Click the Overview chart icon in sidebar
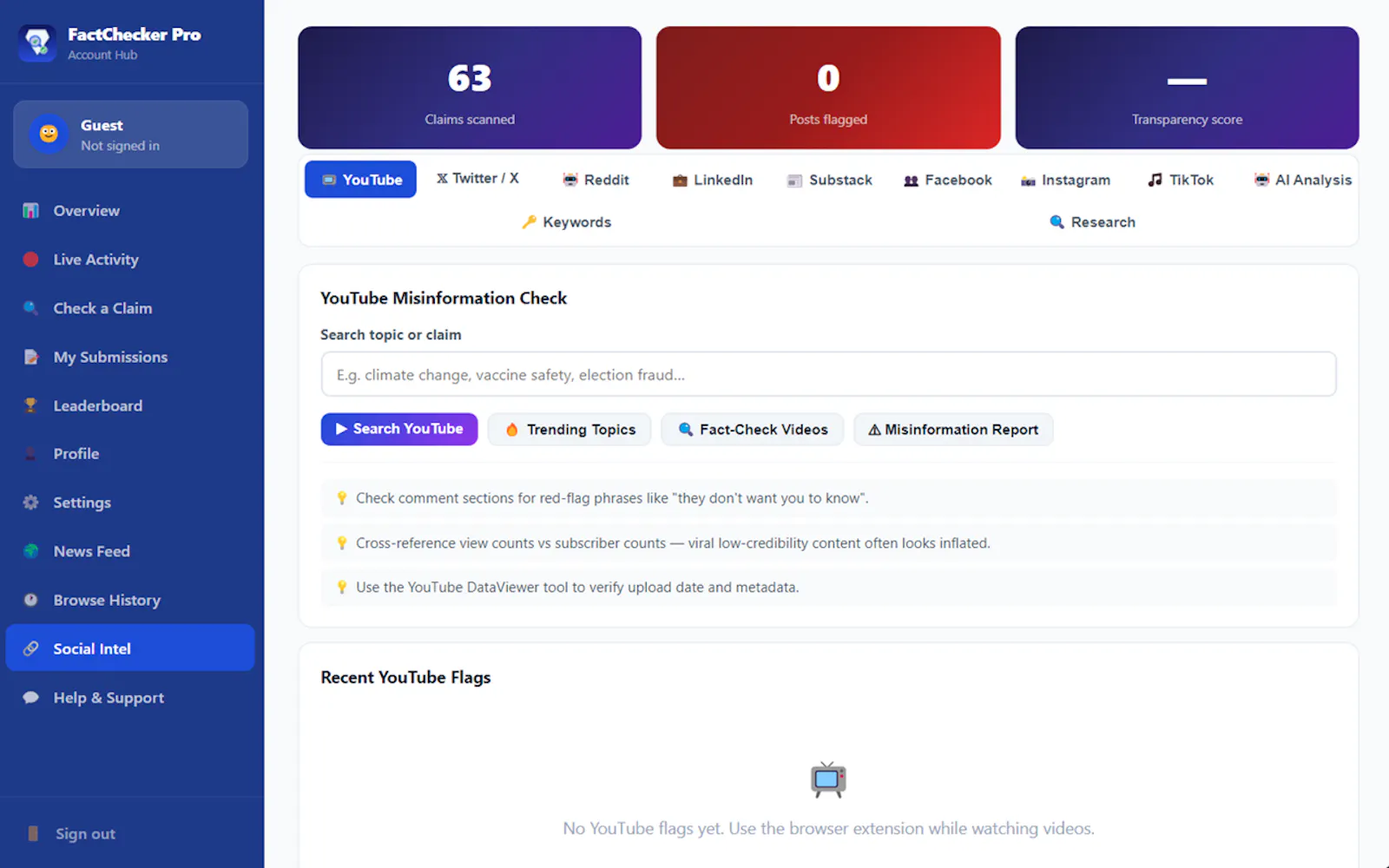Image resolution: width=1389 pixels, height=868 pixels. click(31, 211)
